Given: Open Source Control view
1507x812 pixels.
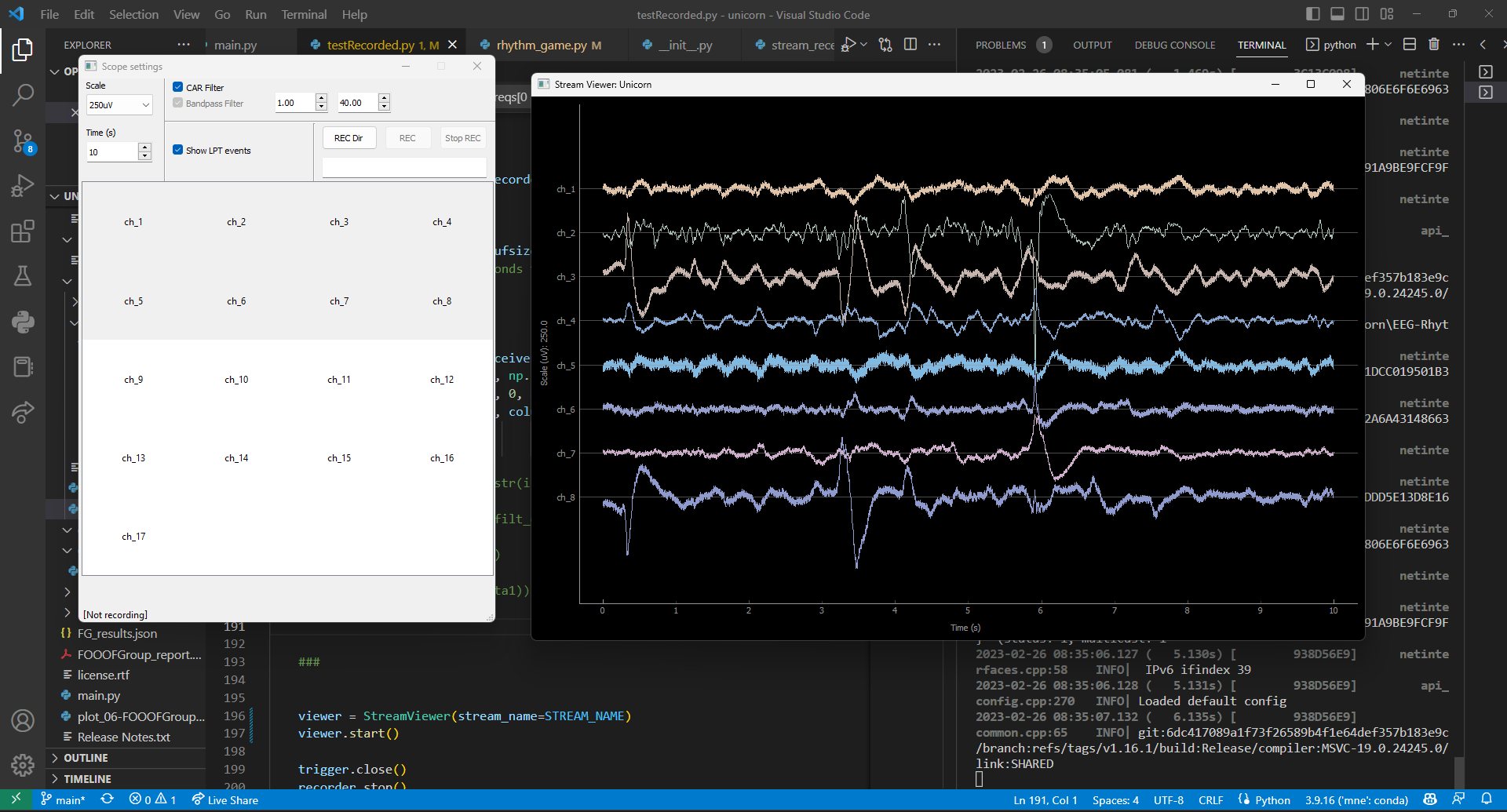Looking at the screenshot, I should [23, 141].
